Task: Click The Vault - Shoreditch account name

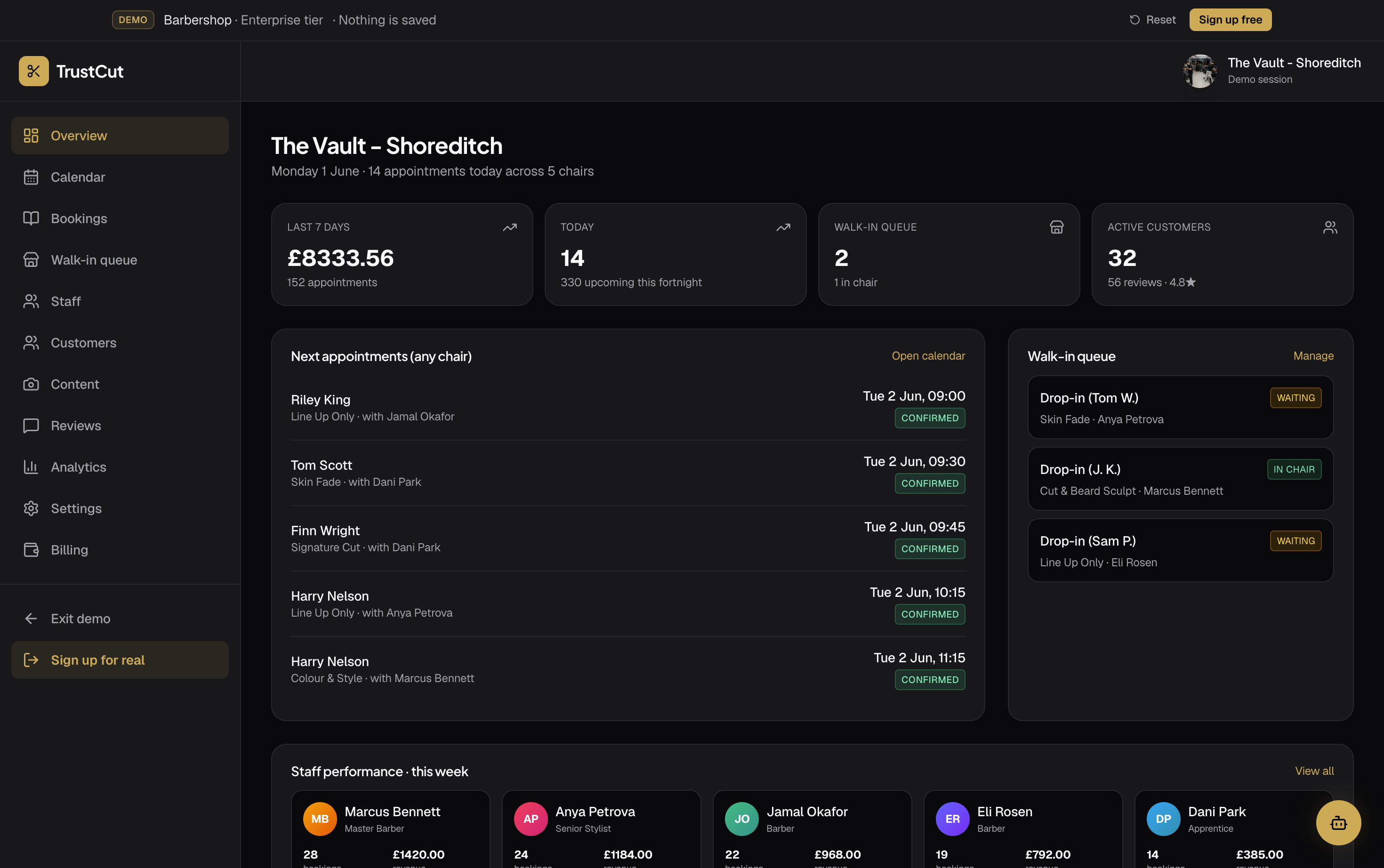Action: point(1294,63)
